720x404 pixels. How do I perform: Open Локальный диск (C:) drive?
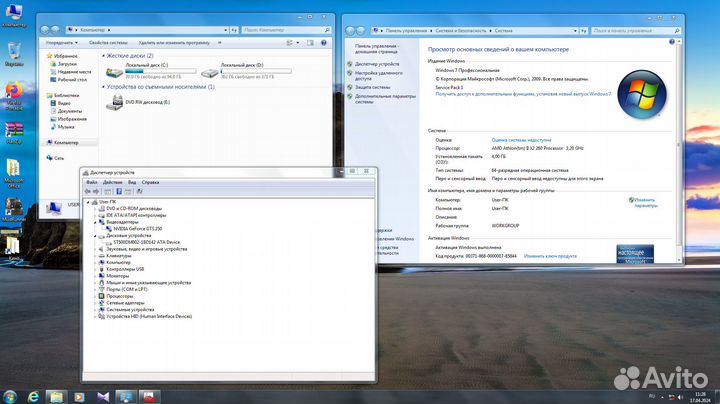[x=150, y=72]
